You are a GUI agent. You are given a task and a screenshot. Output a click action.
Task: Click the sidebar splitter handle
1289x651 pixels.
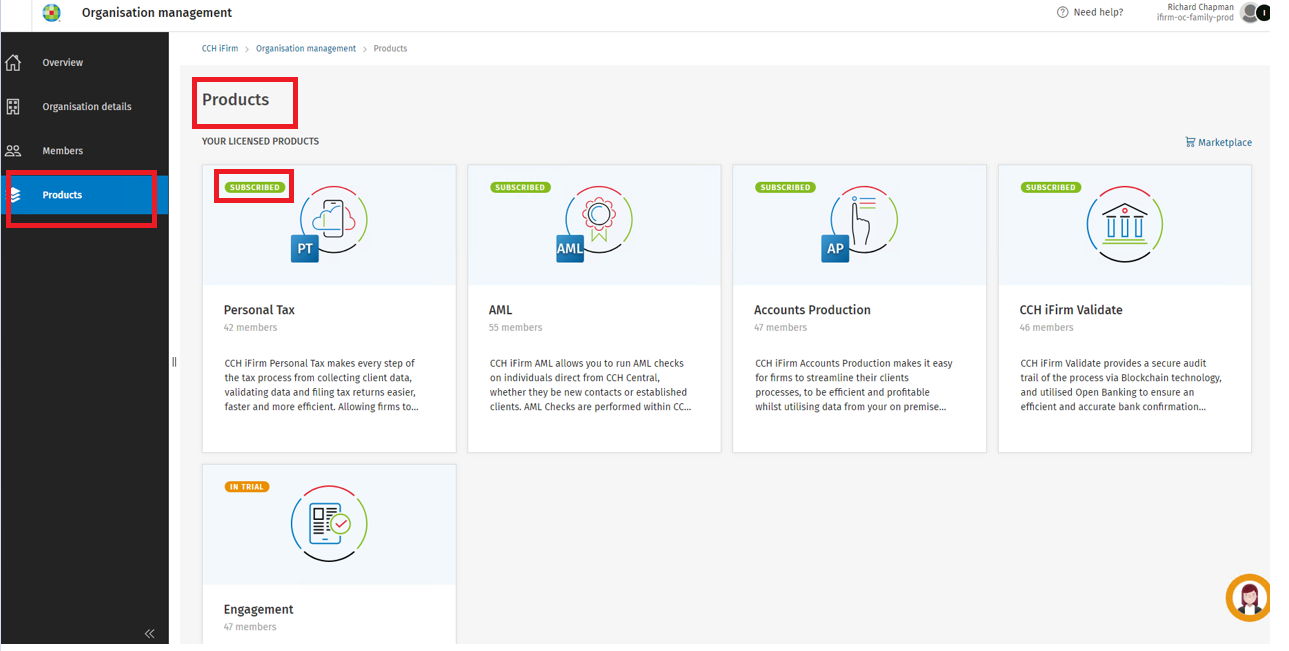(174, 362)
